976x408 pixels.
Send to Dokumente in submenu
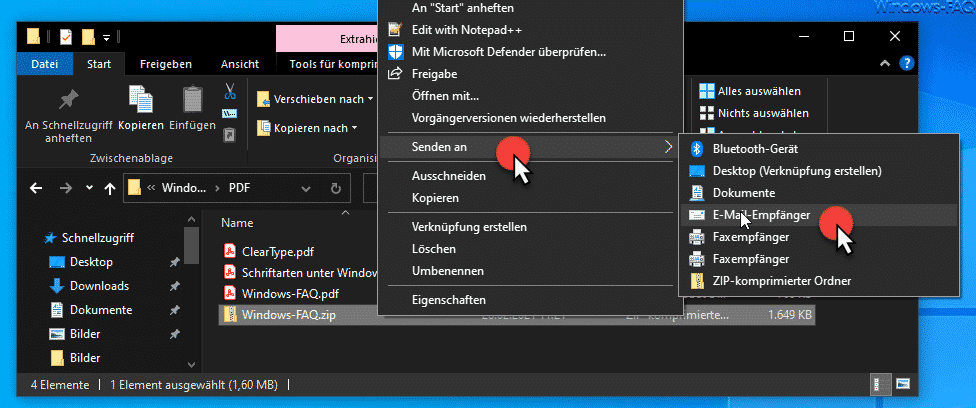point(819,193)
